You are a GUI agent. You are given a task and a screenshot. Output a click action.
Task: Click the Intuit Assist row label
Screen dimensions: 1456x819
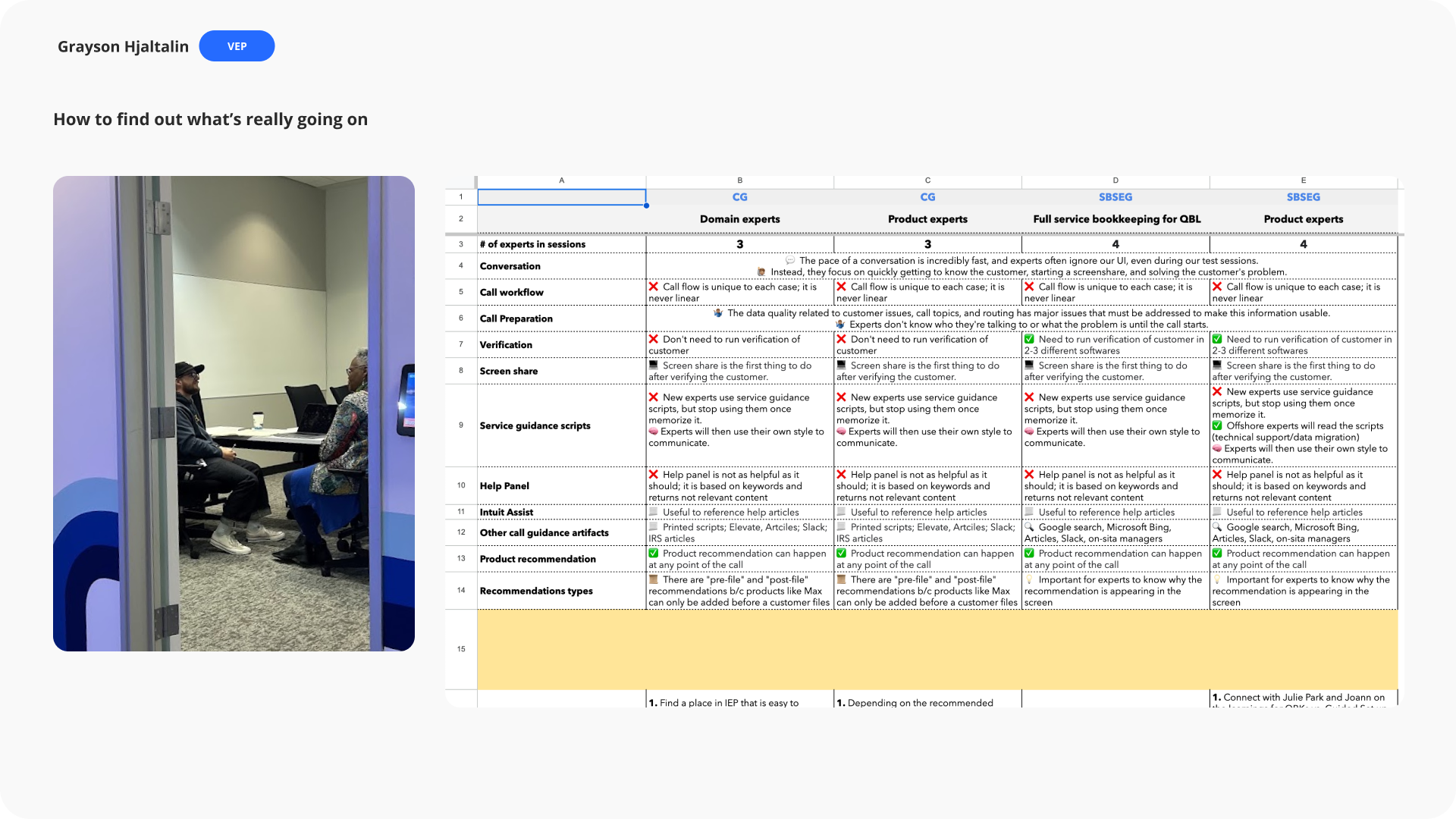(507, 512)
